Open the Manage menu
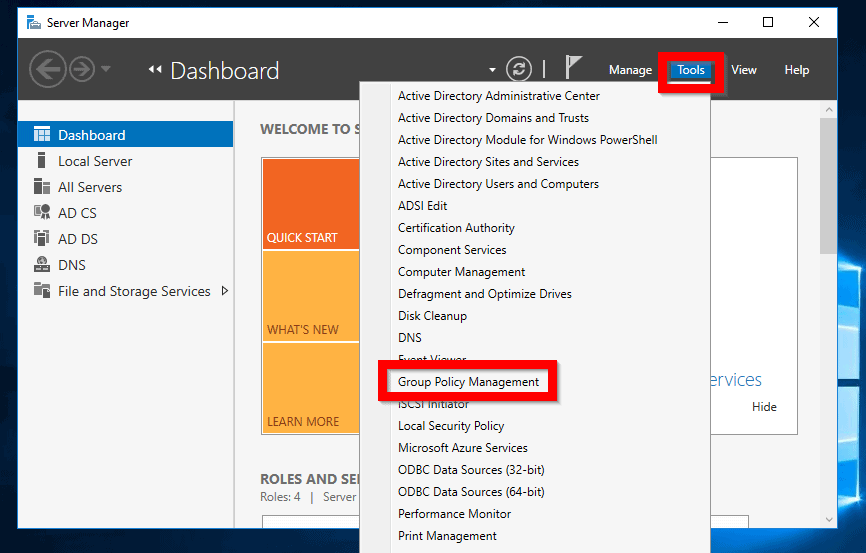Screen dimensions: 866x553 pyautogui.click(x=630, y=70)
